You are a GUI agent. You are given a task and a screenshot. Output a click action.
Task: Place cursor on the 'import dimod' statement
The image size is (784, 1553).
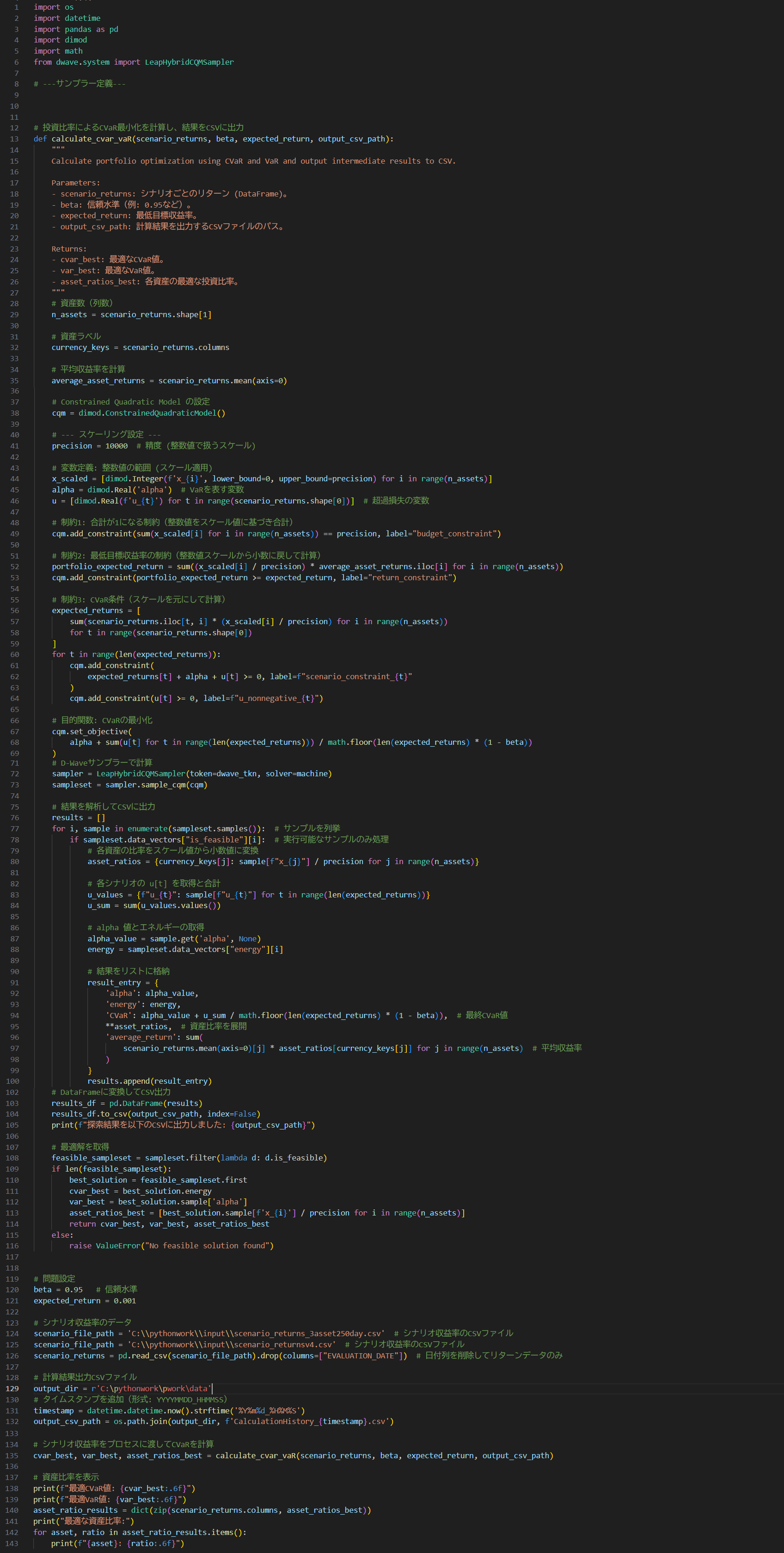tap(60, 40)
